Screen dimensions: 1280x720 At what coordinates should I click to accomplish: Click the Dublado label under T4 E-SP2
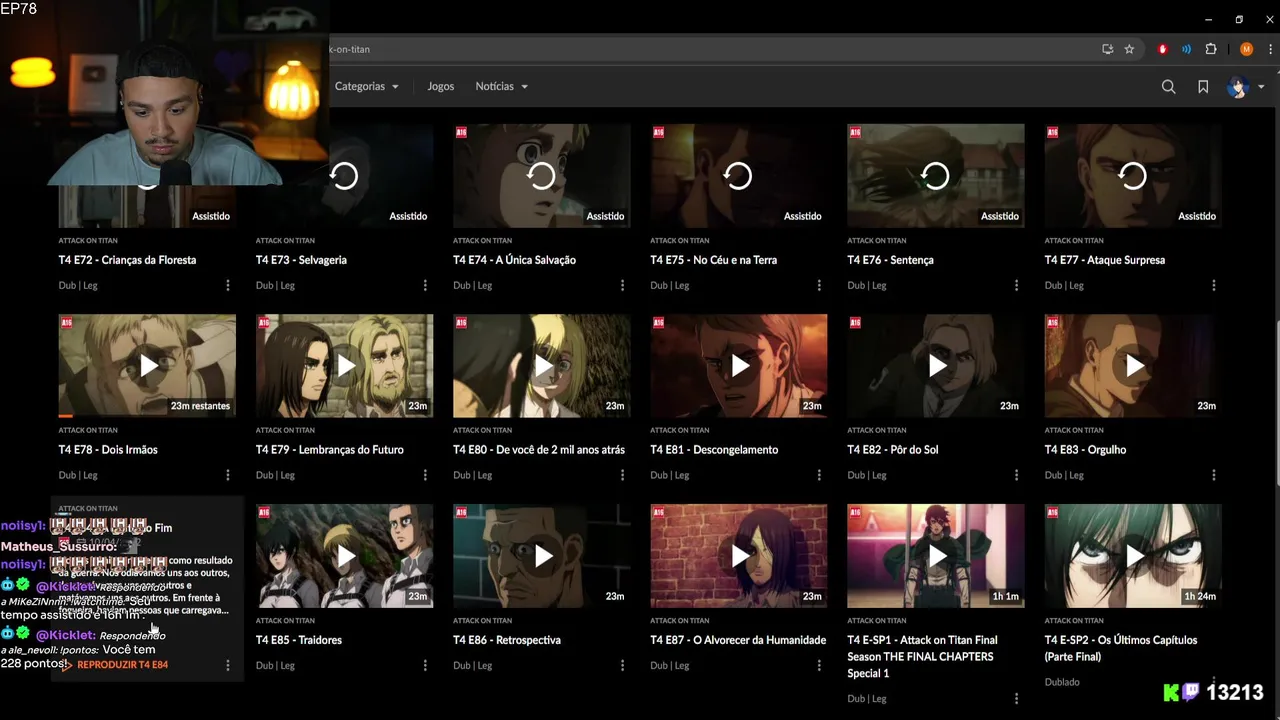[1062, 682]
